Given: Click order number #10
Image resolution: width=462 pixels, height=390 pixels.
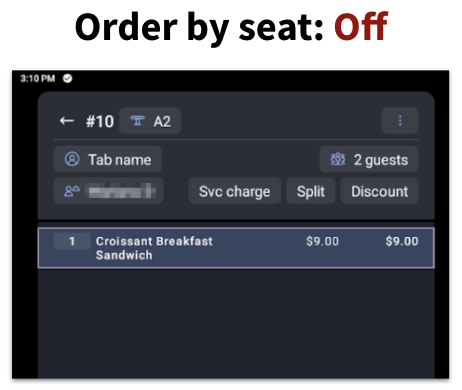Looking at the screenshot, I should [100, 121].
